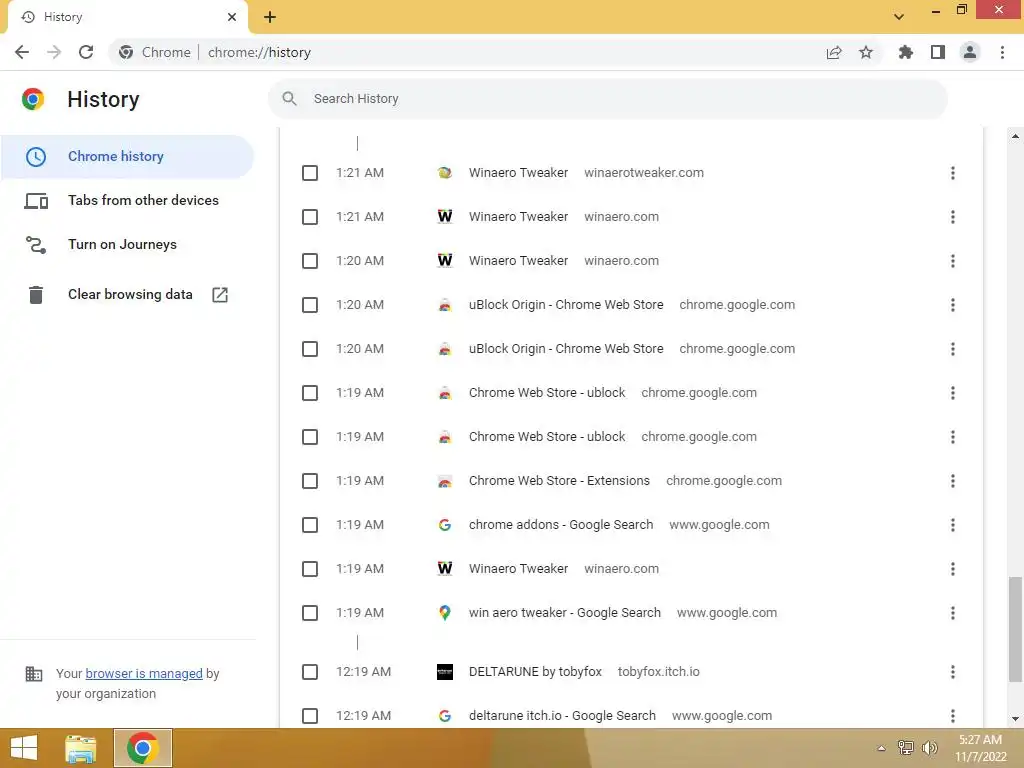Open win aero tweaker - Google Search link

tap(565, 613)
